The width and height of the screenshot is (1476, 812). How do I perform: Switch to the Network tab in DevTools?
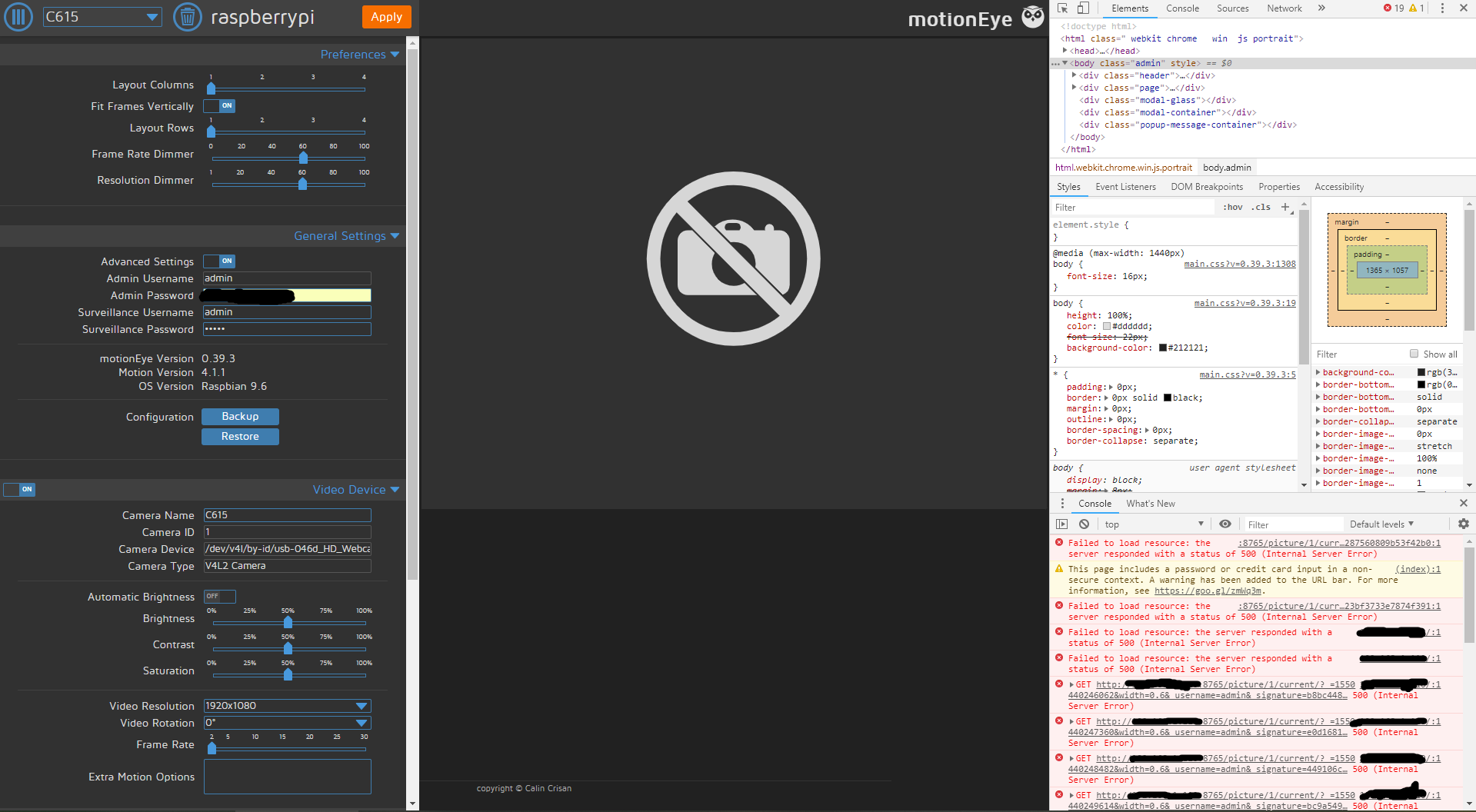pyautogui.click(x=1284, y=8)
